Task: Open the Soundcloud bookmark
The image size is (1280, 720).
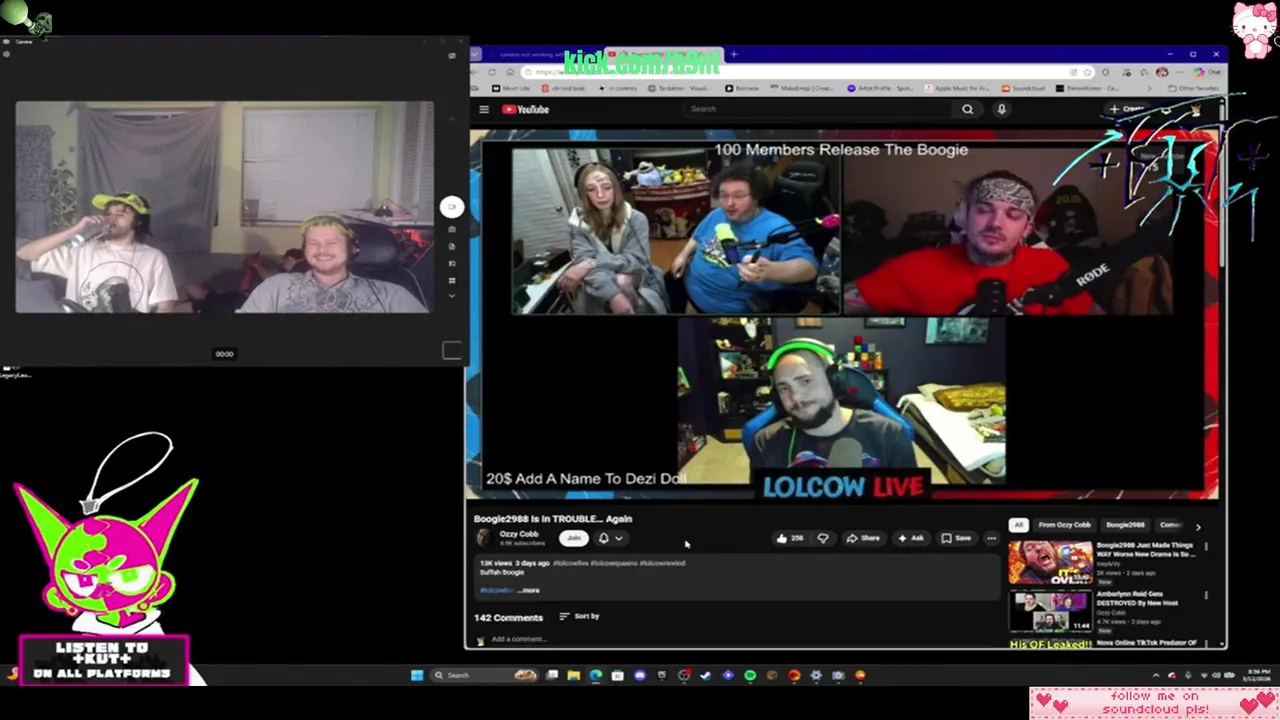Action: pyautogui.click(x=1024, y=88)
